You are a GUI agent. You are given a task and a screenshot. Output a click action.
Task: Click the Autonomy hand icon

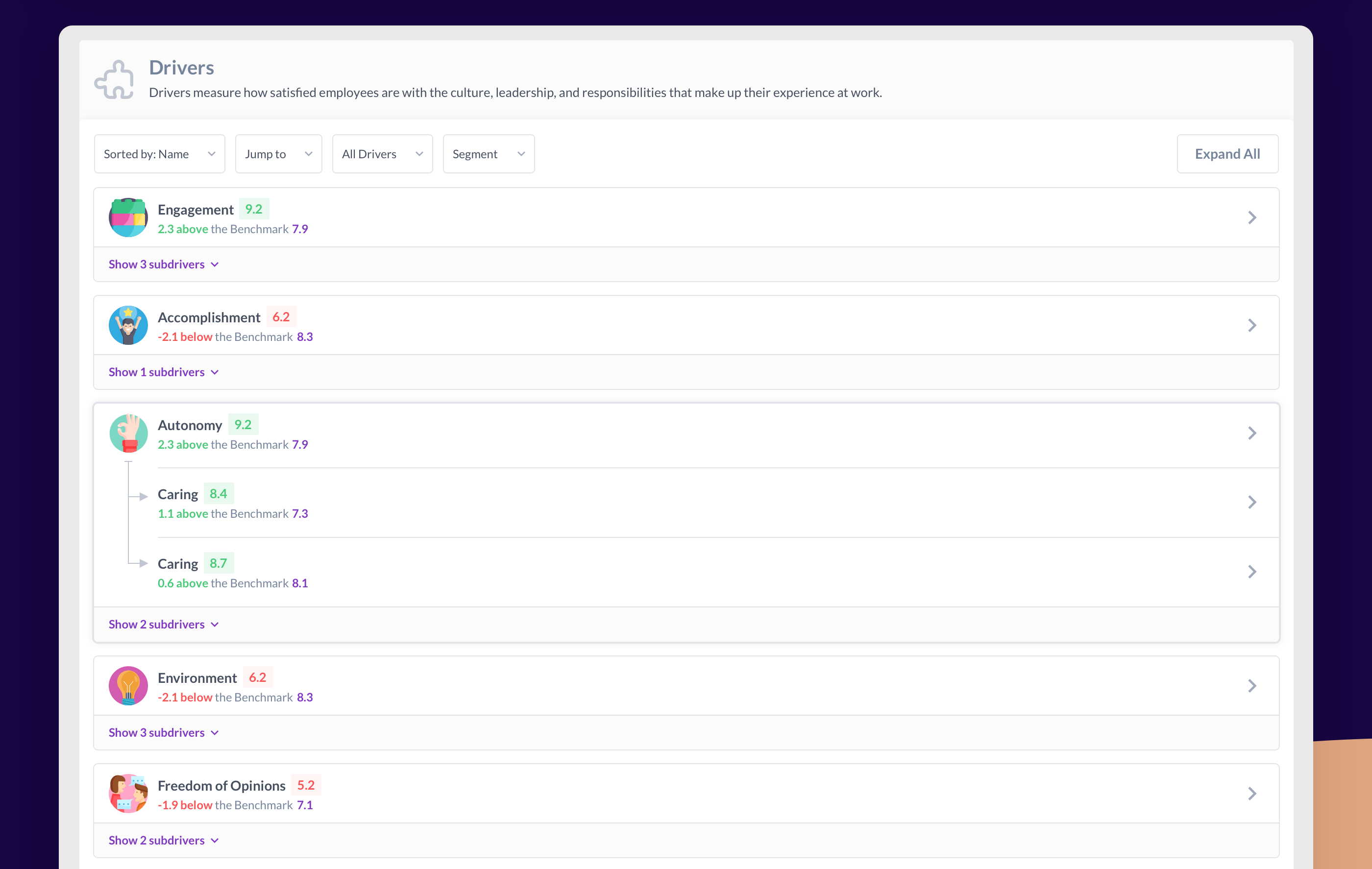128,434
